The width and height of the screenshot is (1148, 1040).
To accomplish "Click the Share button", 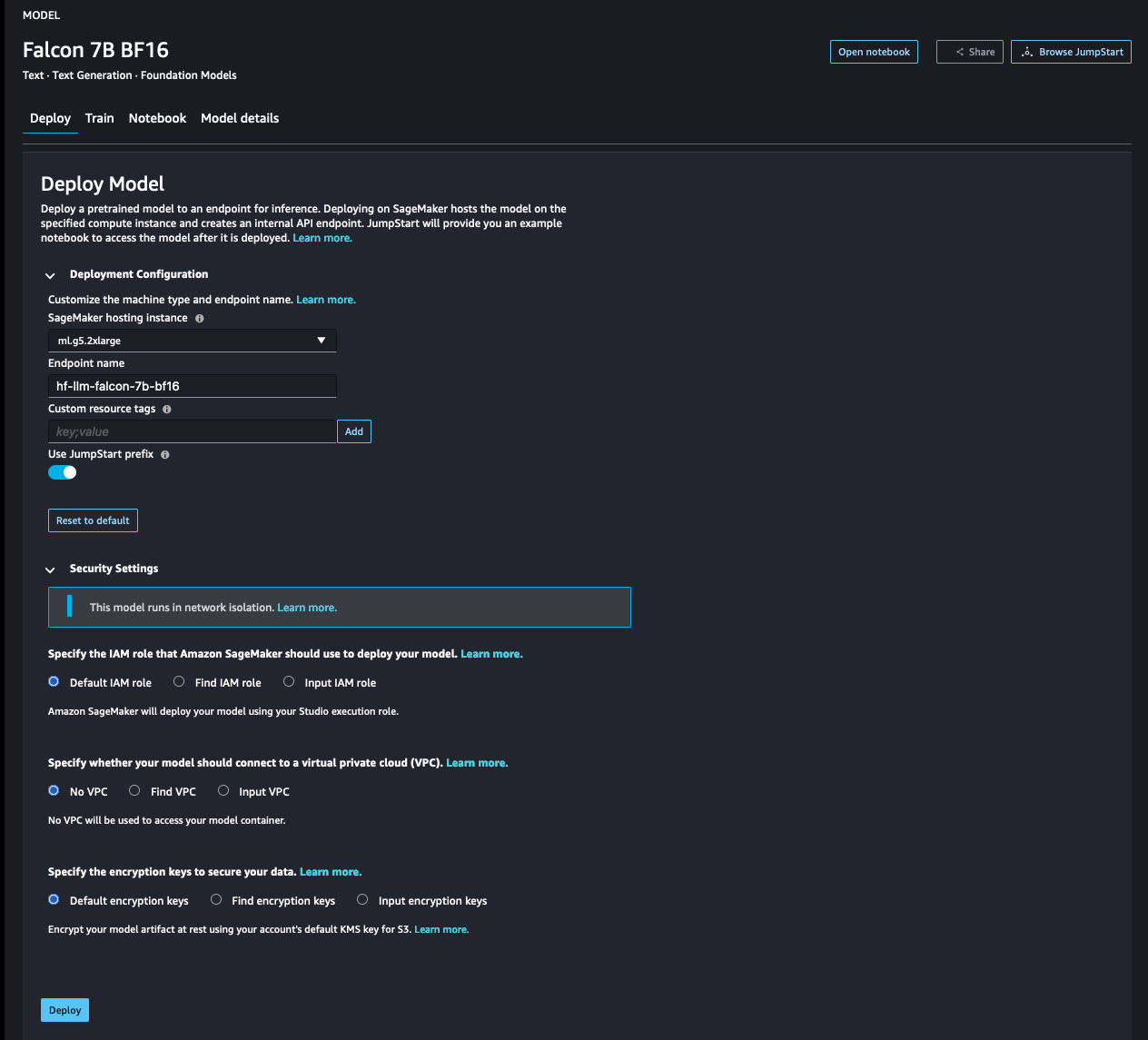I will (970, 52).
